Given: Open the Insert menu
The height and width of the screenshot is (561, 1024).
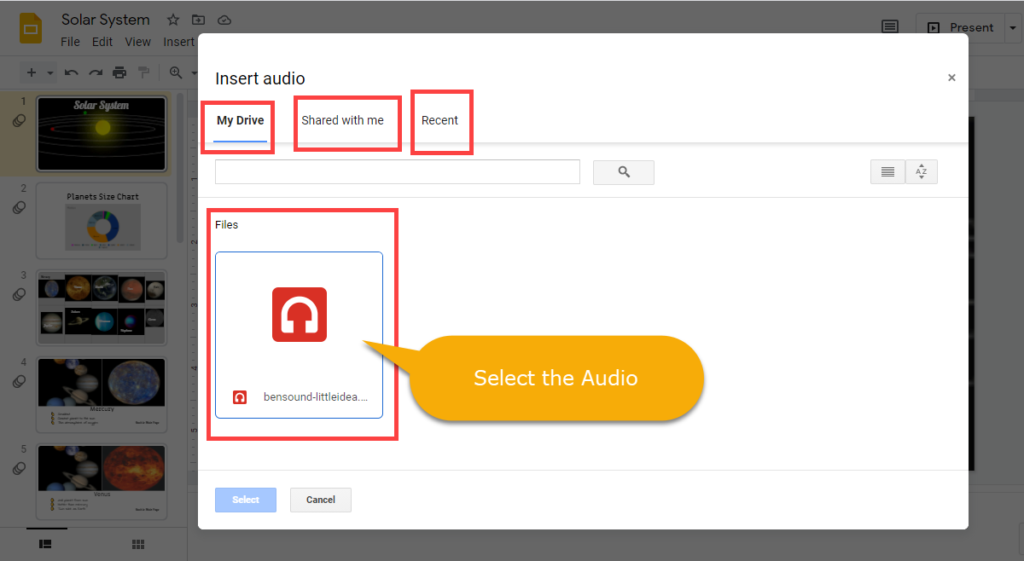Looking at the screenshot, I should click(179, 42).
